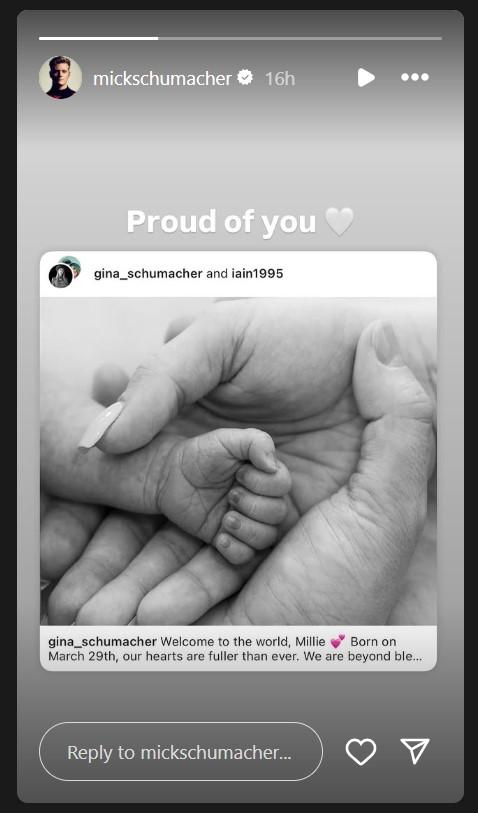The width and height of the screenshot is (478, 813).
Task: Click gina_schumacher username in the caption
Action: click(103, 641)
